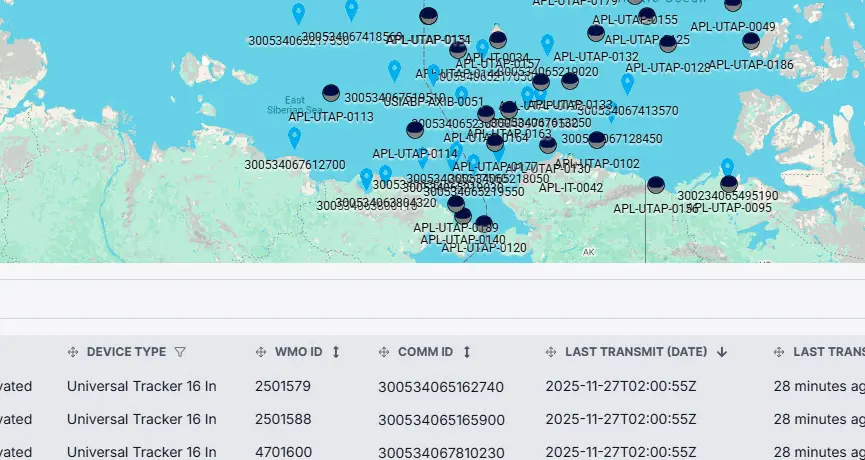Click the Last Transmit (Date) descending sort arrow
This screenshot has height=460, width=865.
tap(721, 352)
